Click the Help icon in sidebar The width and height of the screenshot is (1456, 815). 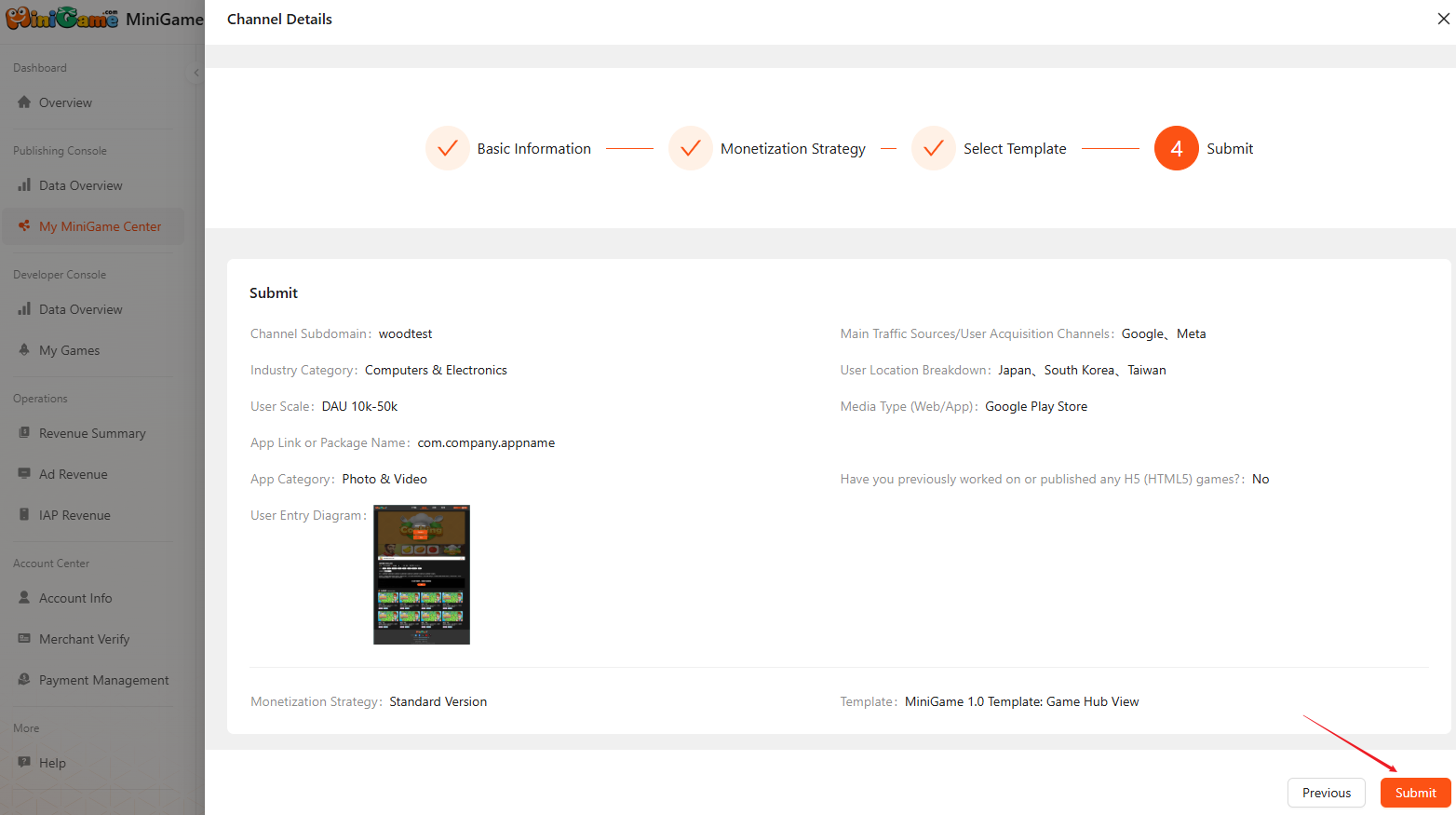point(24,763)
